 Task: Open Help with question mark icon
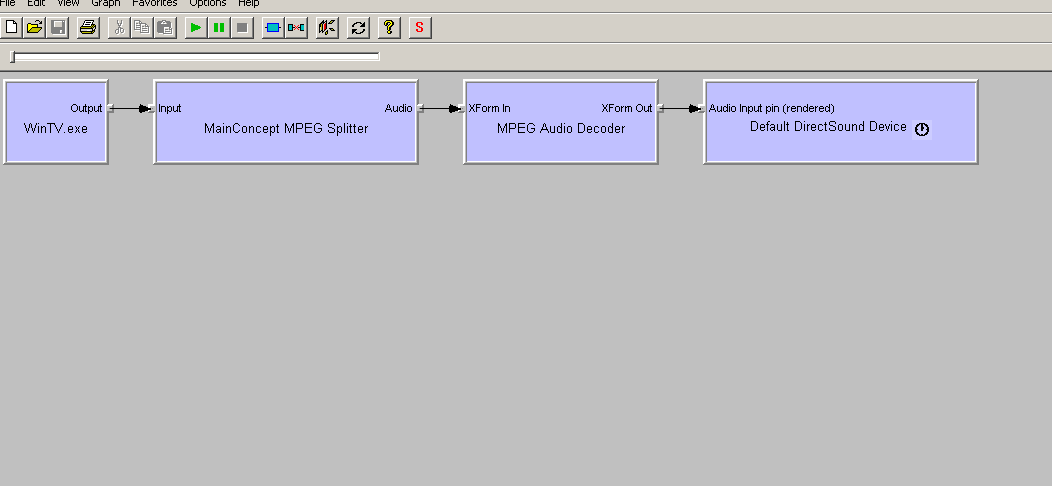pos(389,28)
